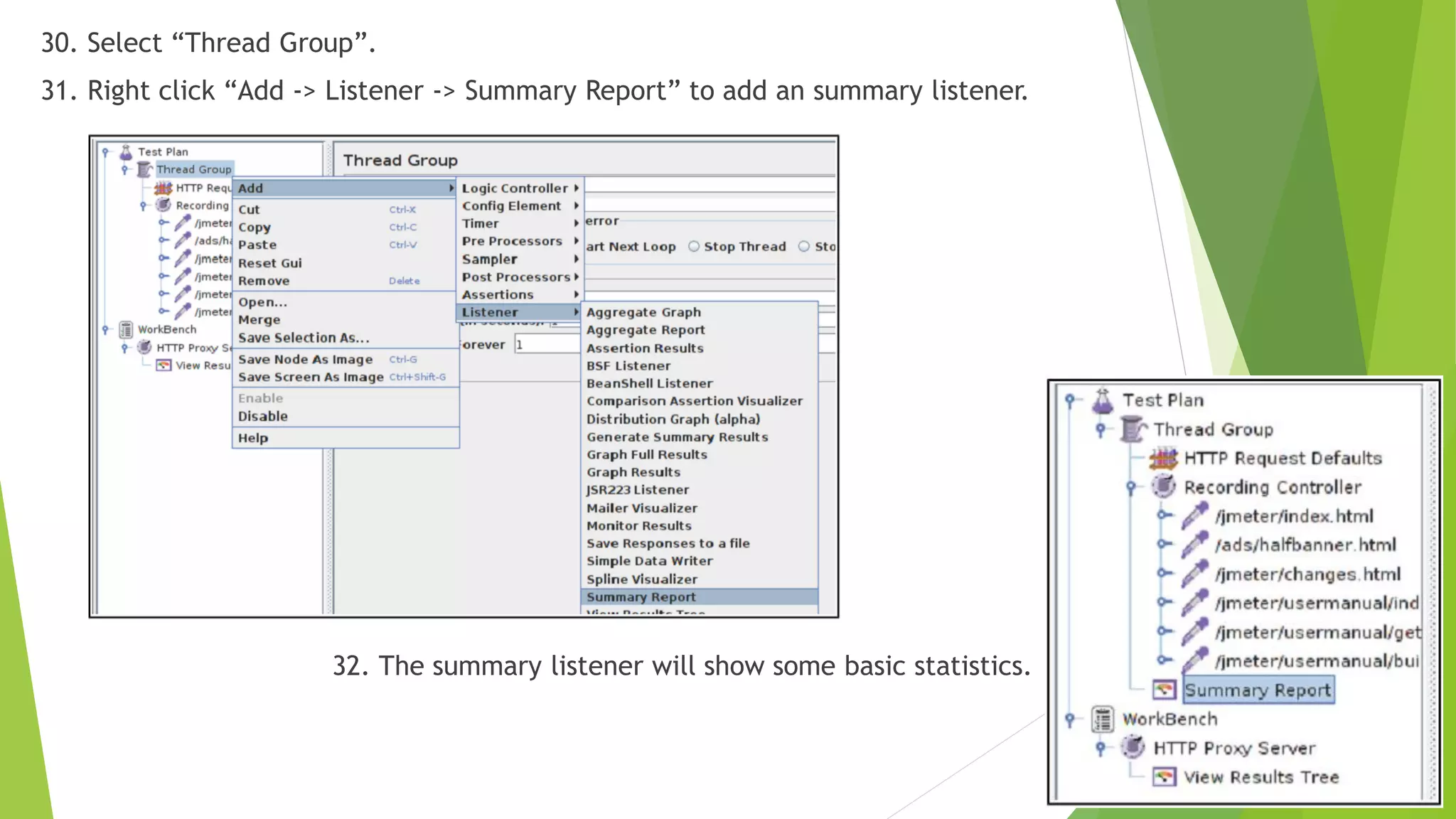Collapse the Thread Group node in right tree
1456x819 pixels.
click(1101, 430)
